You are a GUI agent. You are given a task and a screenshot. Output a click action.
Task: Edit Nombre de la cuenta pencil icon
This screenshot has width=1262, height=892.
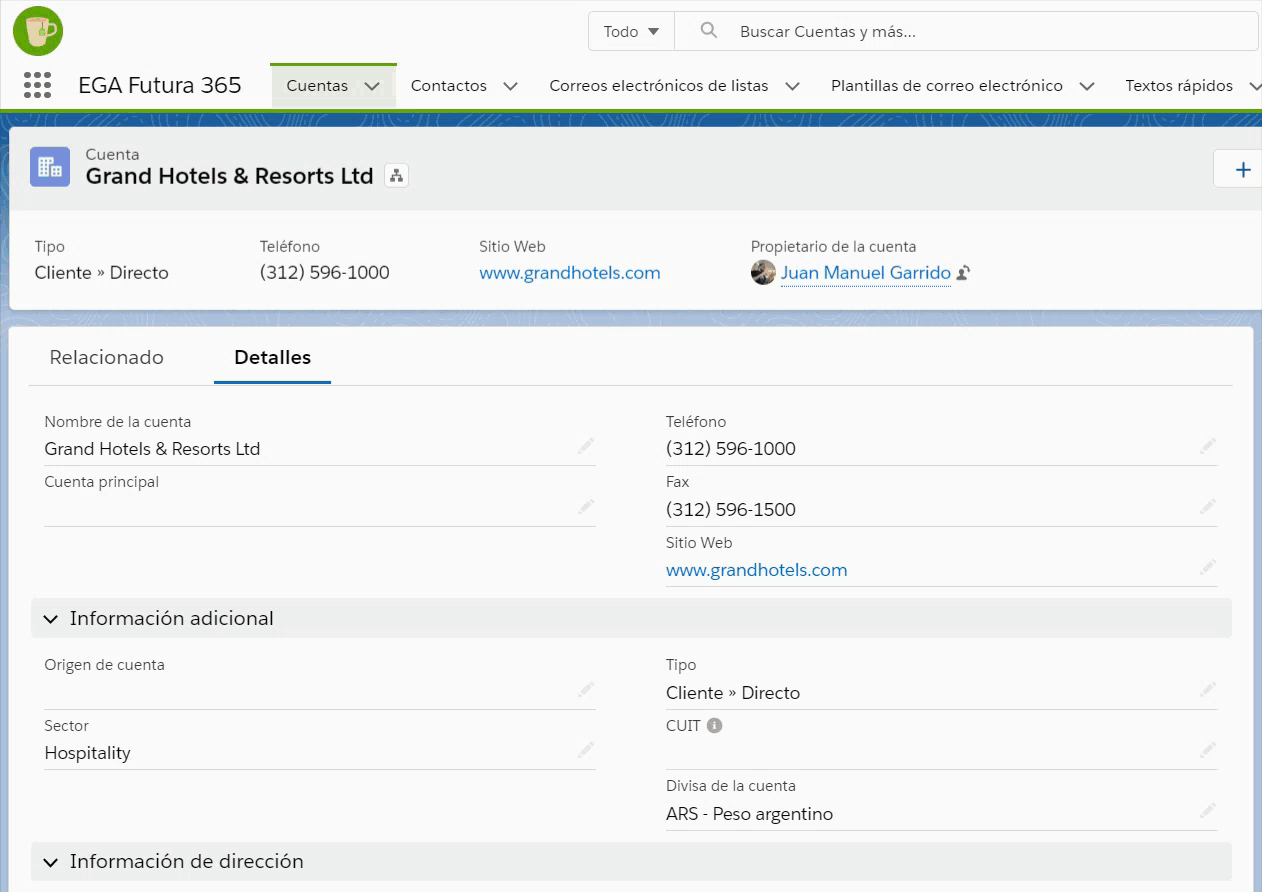click(586, 447)
